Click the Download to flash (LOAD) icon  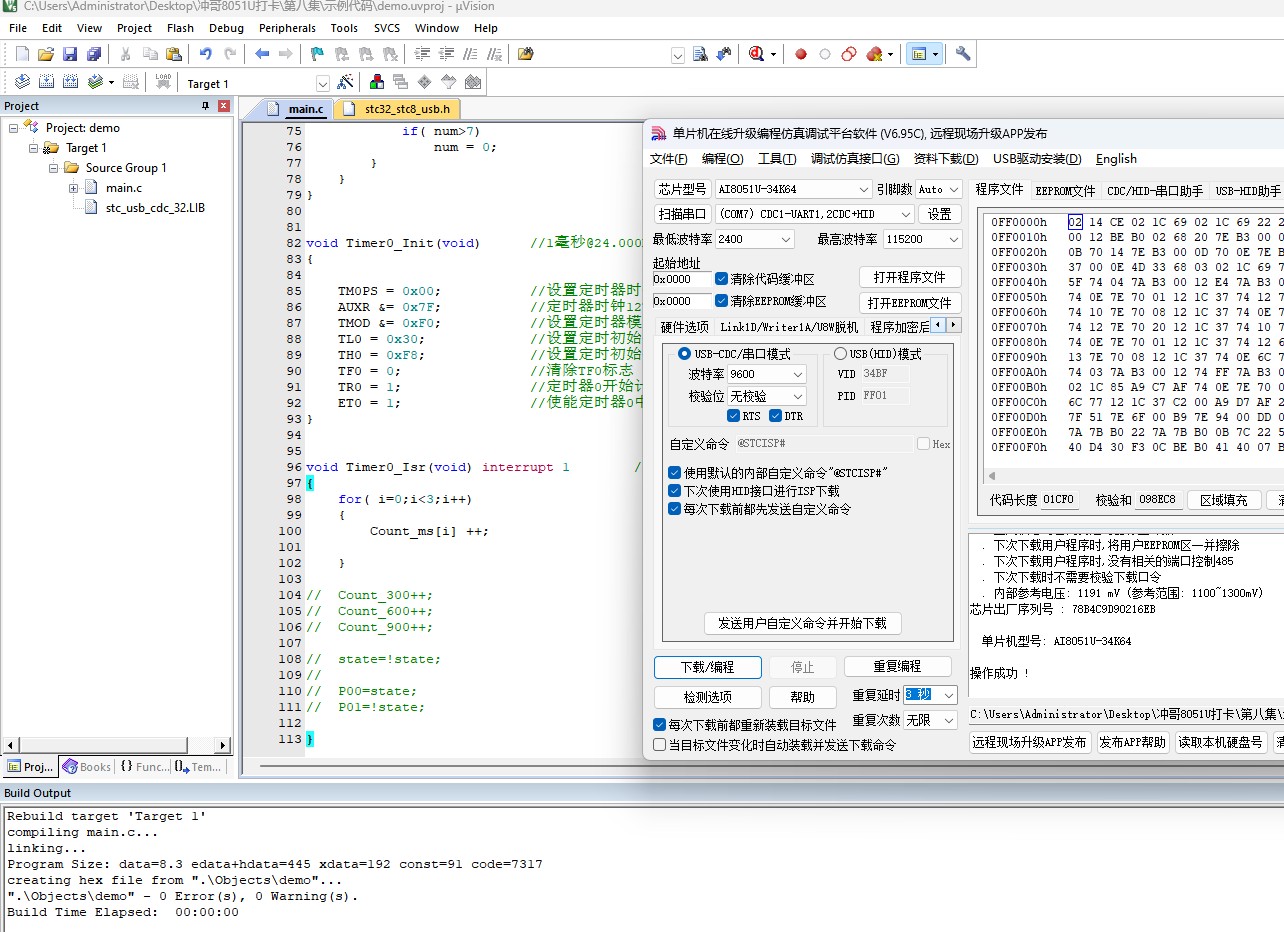point(163,83)
